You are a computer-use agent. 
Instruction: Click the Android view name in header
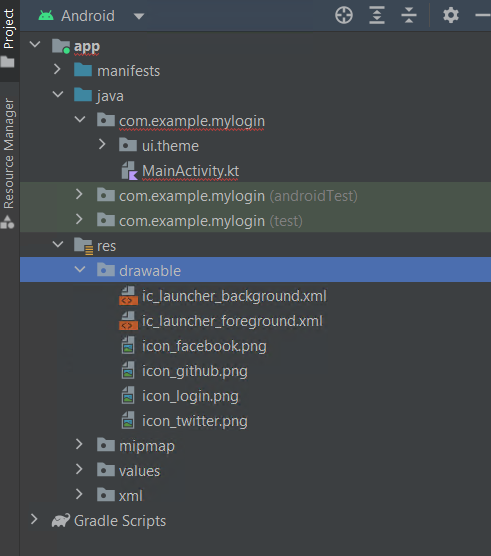pos(88,16)
